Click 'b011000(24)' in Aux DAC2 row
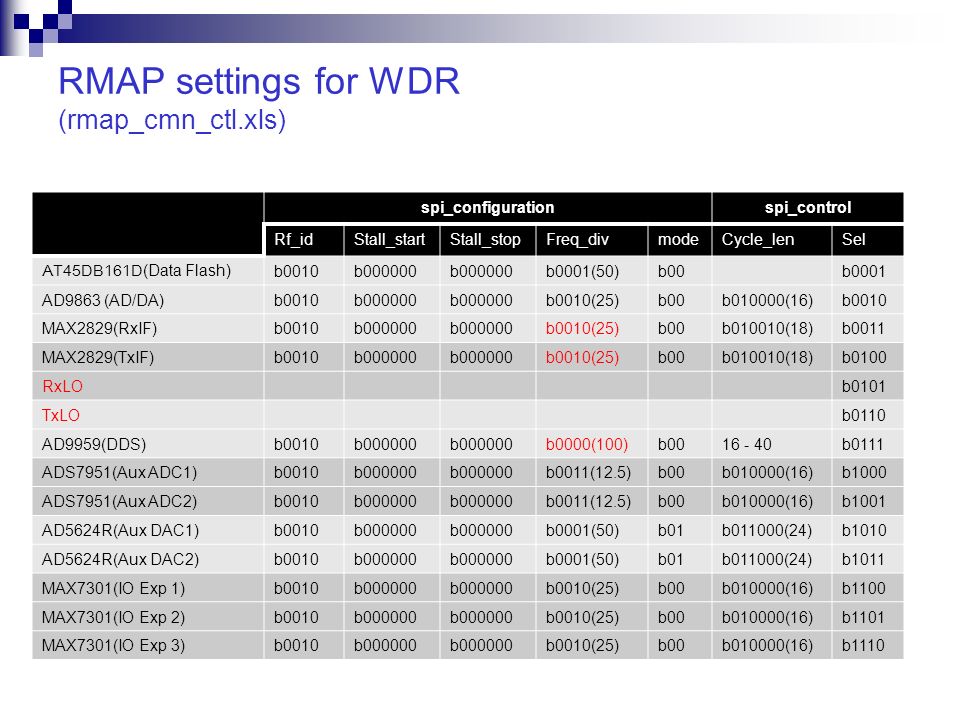 (767, 559)
